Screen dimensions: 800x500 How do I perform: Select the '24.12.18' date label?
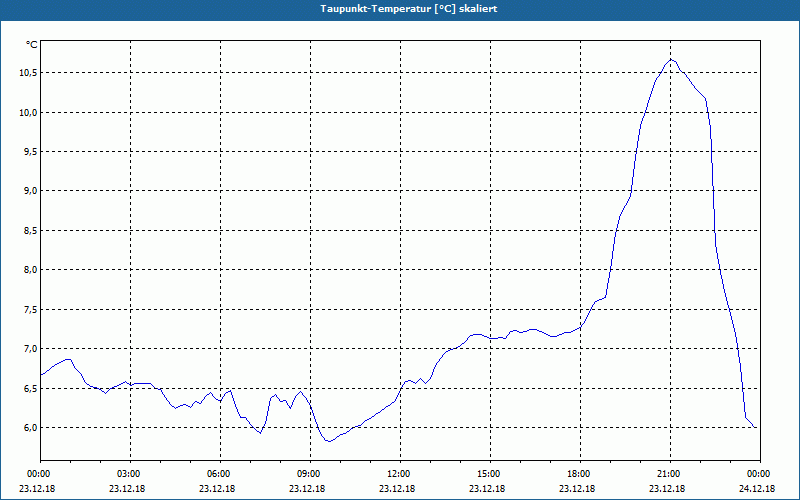[757, 489]
